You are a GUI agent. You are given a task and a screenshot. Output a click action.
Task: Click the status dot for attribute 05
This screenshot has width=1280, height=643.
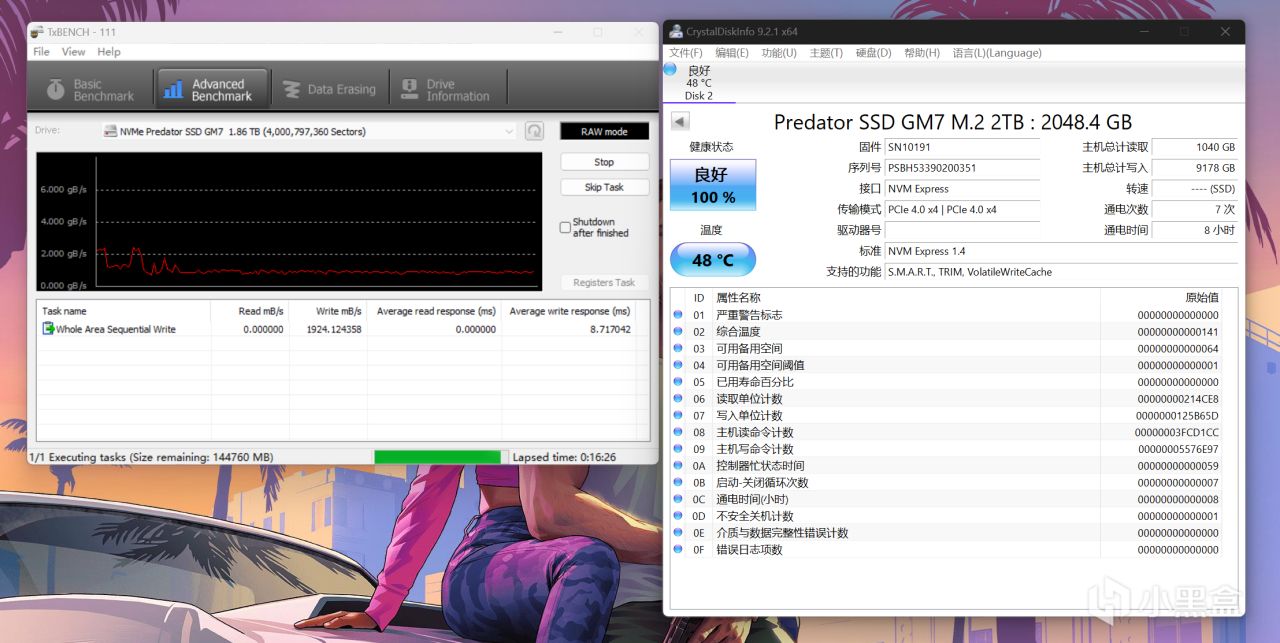click(678, 382)
